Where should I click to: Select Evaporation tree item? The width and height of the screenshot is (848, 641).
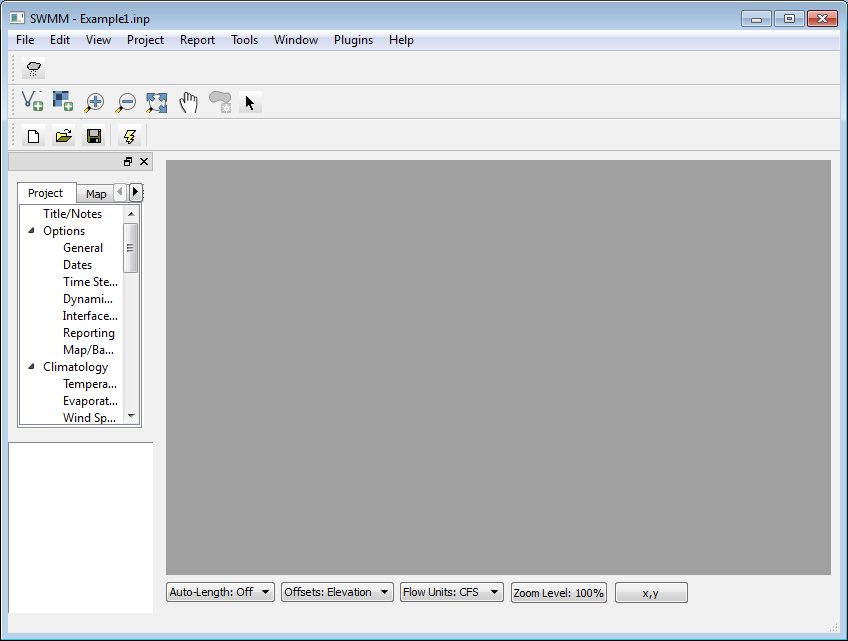90,401
